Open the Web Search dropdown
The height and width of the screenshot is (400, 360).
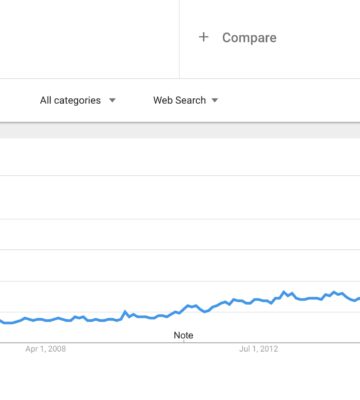tap(185, 100)
